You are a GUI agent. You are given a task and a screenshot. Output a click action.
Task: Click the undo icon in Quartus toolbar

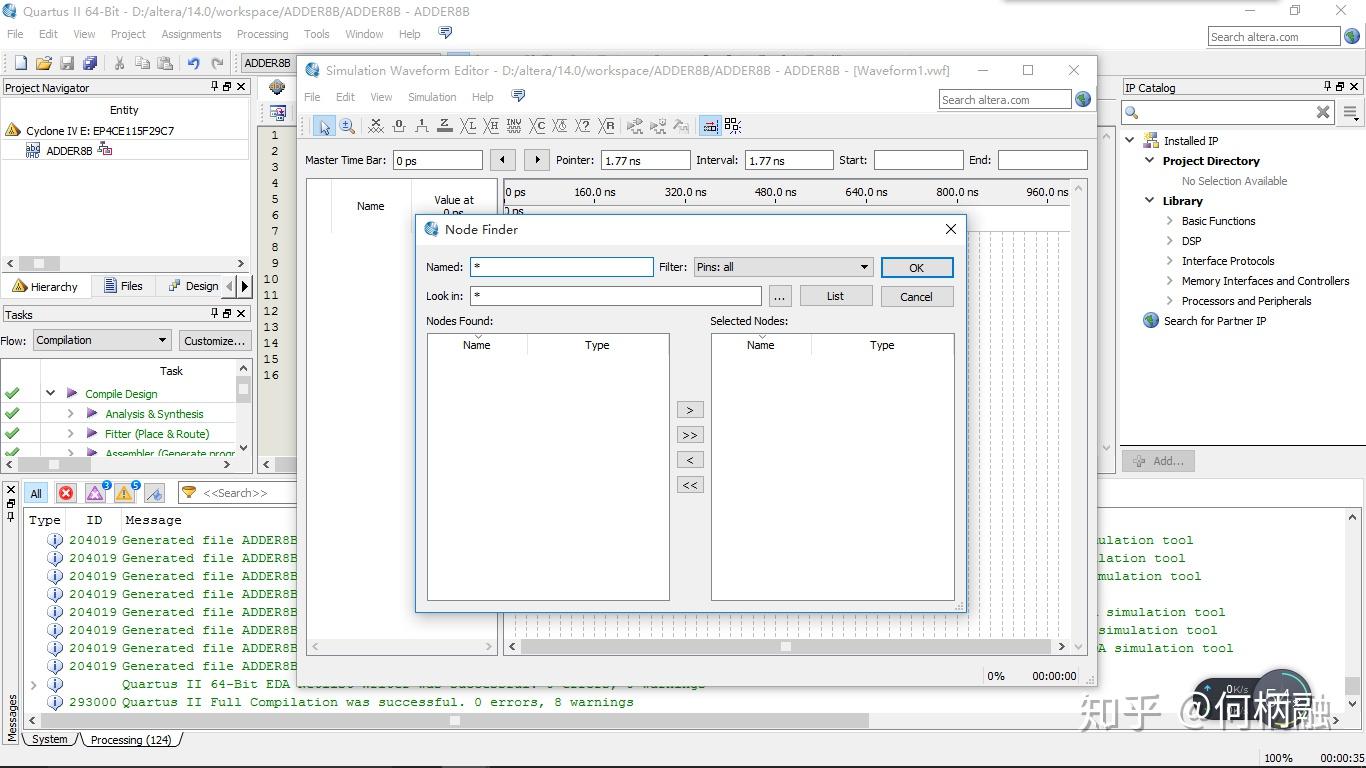pos(193,63)
